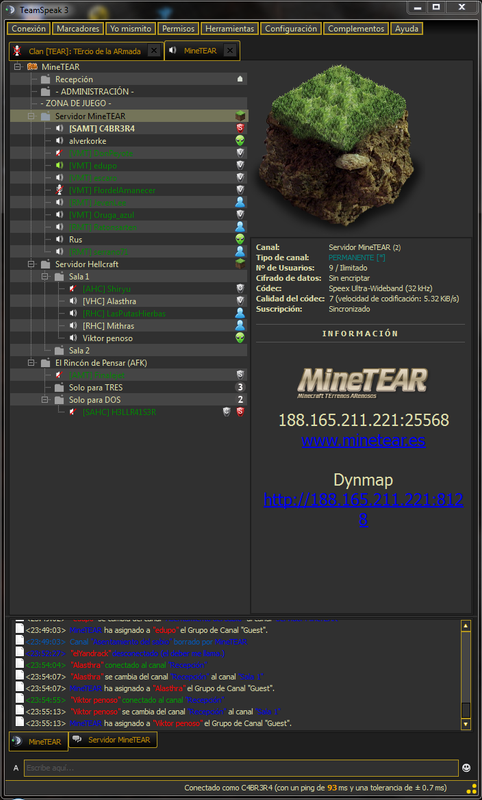482x800 pixels.
Task: Switch to Servidor MineTEAR channel chat tab
Action: tap(113, 740)
